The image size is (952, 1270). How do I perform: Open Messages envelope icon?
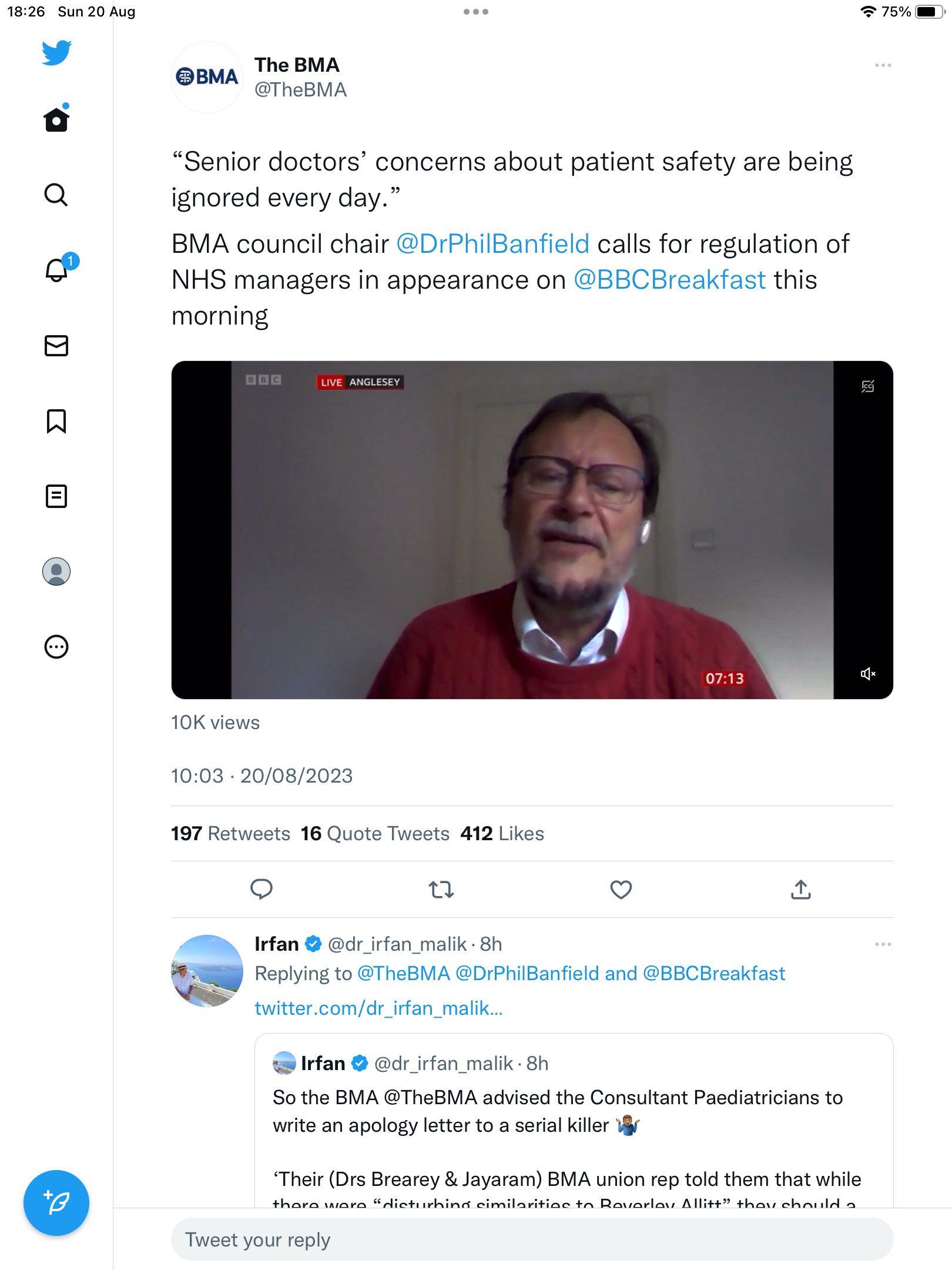coord(56,346)
